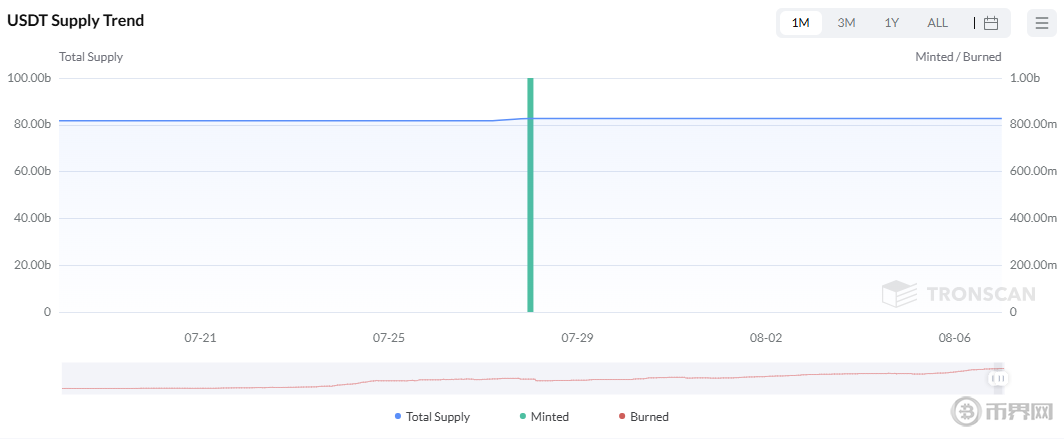The image size is (1064, 439).
Task: Grab the range slider handle at right end
Action: coord(997,378)
